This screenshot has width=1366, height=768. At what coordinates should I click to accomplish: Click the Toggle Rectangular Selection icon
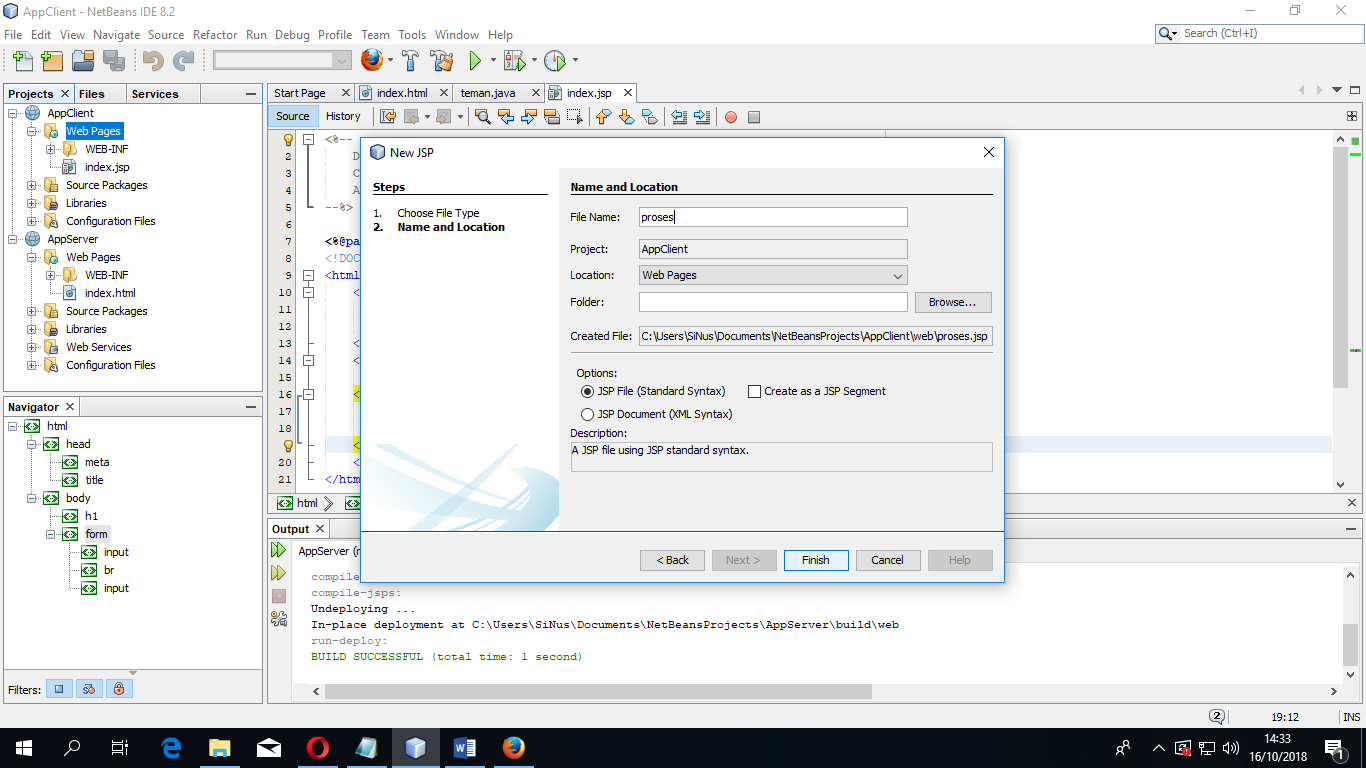tap(575, 116)
